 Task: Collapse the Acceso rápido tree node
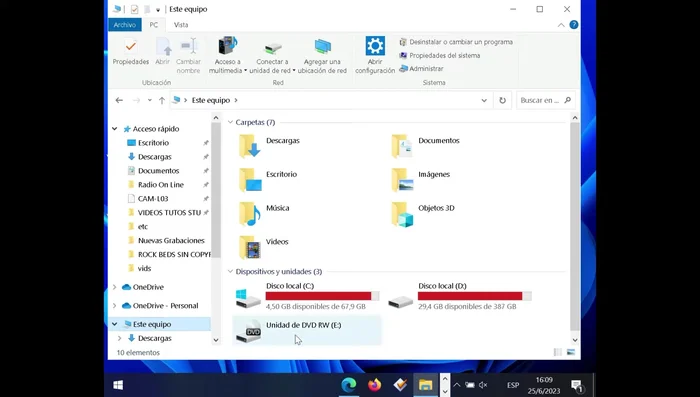click(x=115, y=129)
